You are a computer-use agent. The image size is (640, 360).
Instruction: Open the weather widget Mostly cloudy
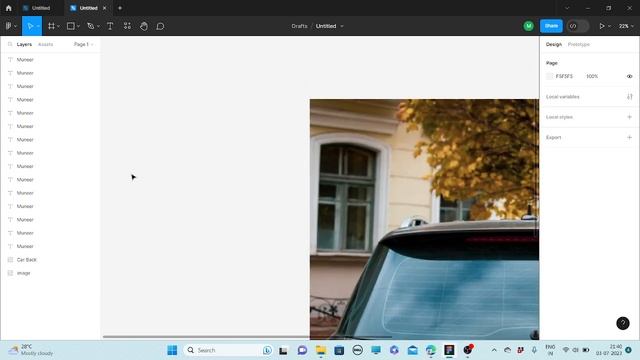point(31,350)
